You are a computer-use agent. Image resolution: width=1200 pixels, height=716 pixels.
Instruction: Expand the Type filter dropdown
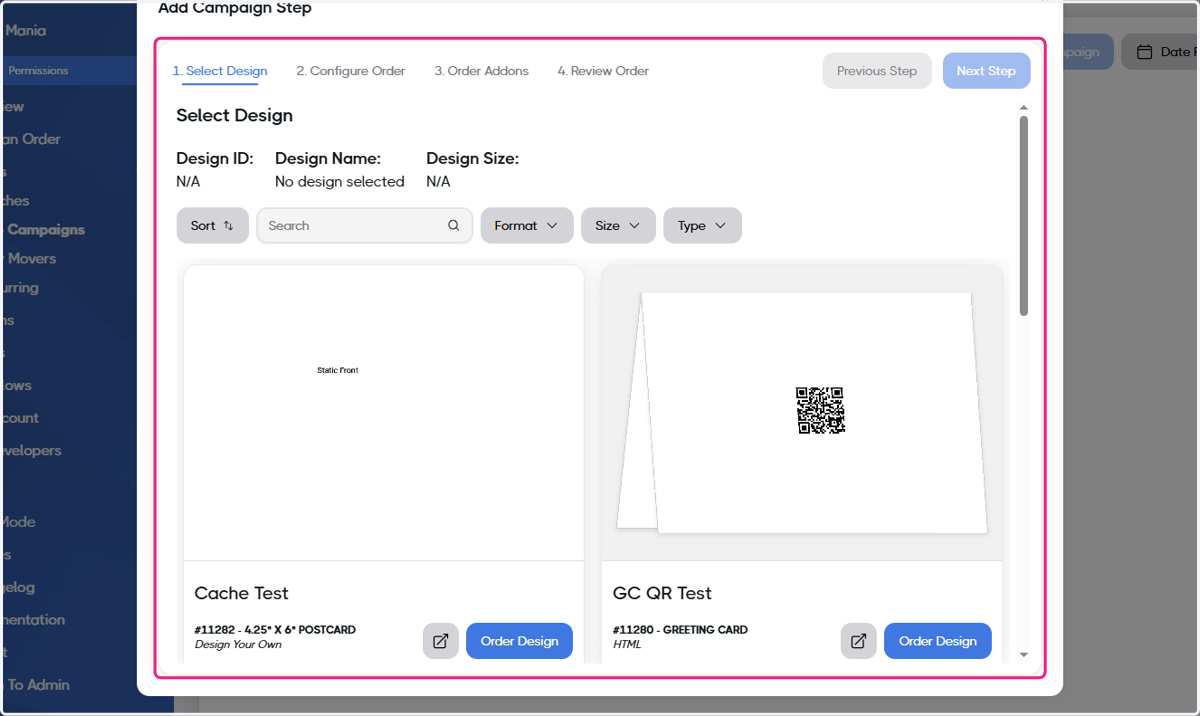pos(702,226)
